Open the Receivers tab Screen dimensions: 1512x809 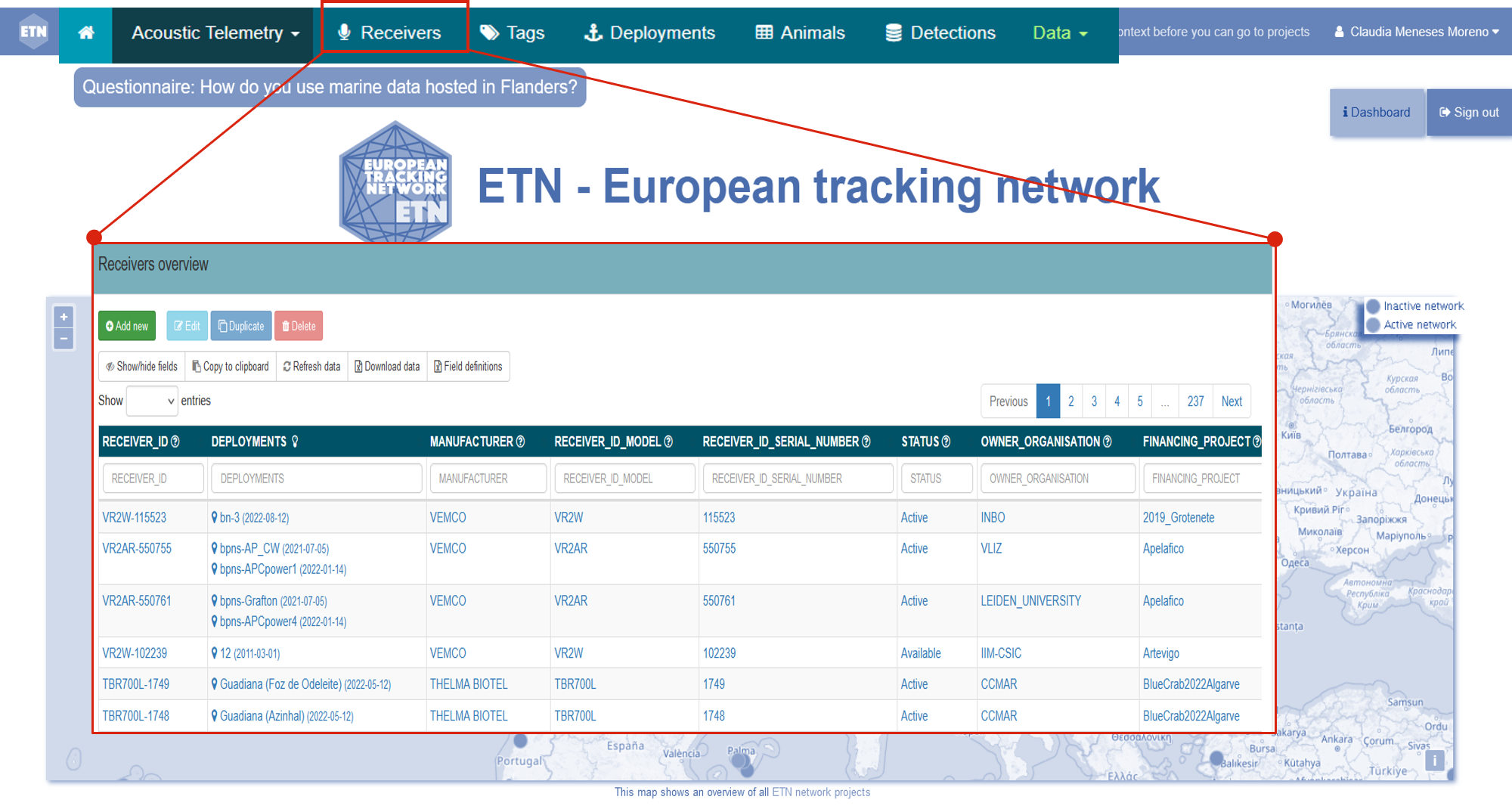390,33
